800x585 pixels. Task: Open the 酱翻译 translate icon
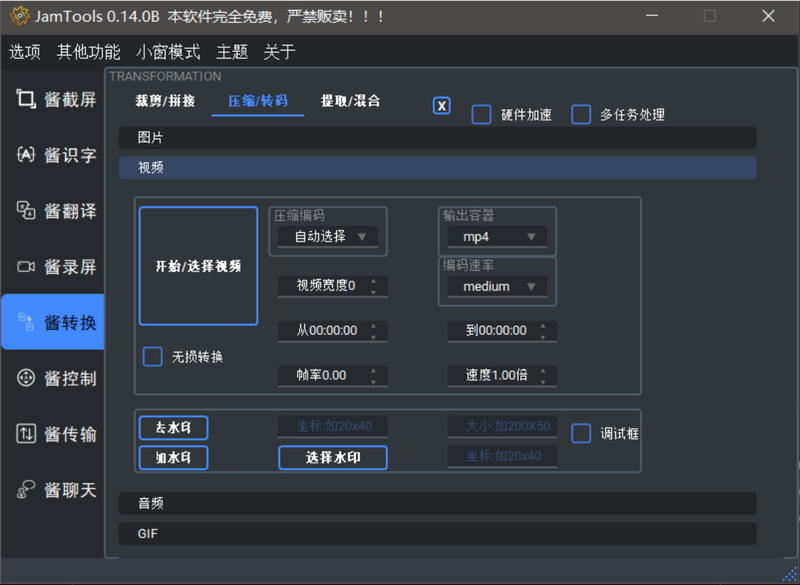coord(27,210)
